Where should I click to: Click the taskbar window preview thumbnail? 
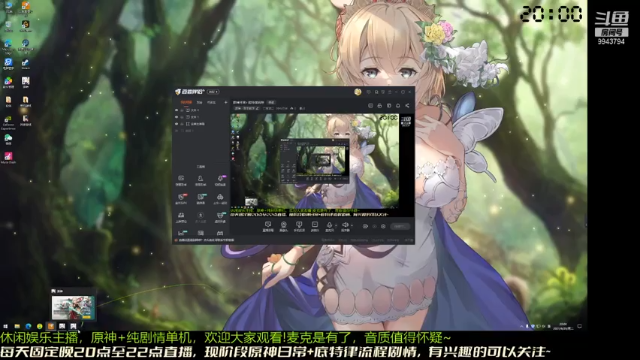pyautogui.click(x=73, y=308)
